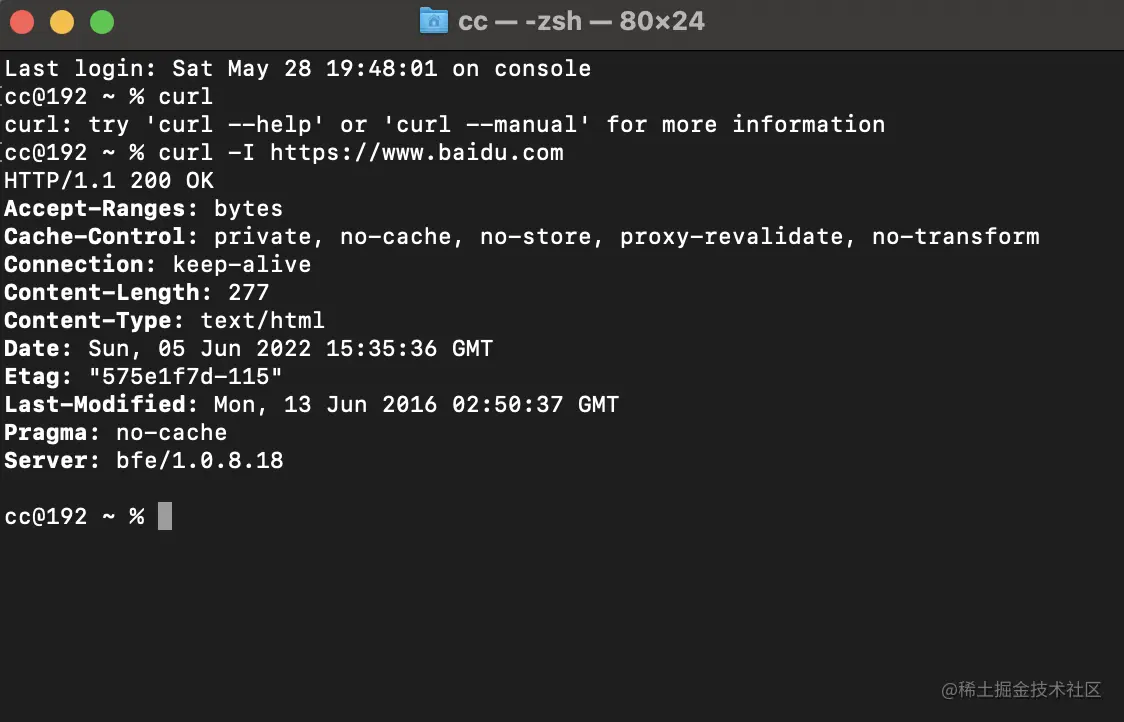Select the 'HTTP/1.1 200 OK' status line
The image size is (1124, 722).
(108, 180)
